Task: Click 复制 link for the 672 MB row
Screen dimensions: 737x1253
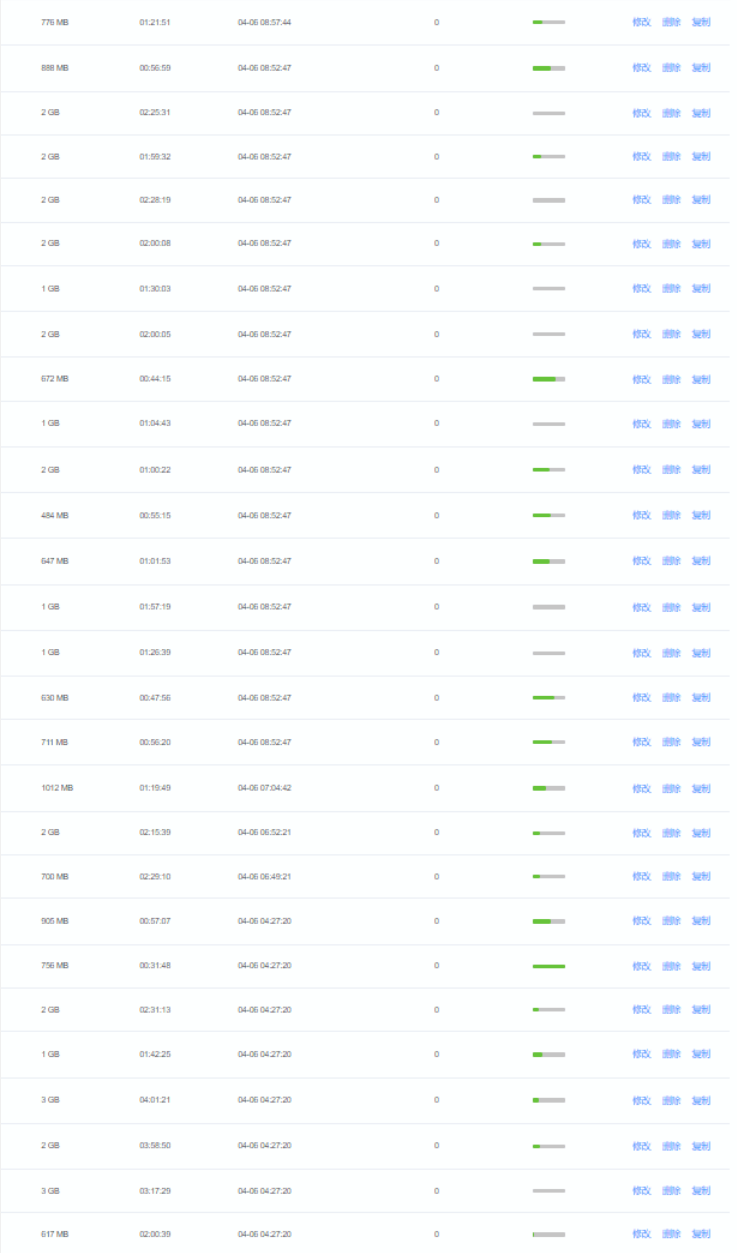Action: coord(701,380)
